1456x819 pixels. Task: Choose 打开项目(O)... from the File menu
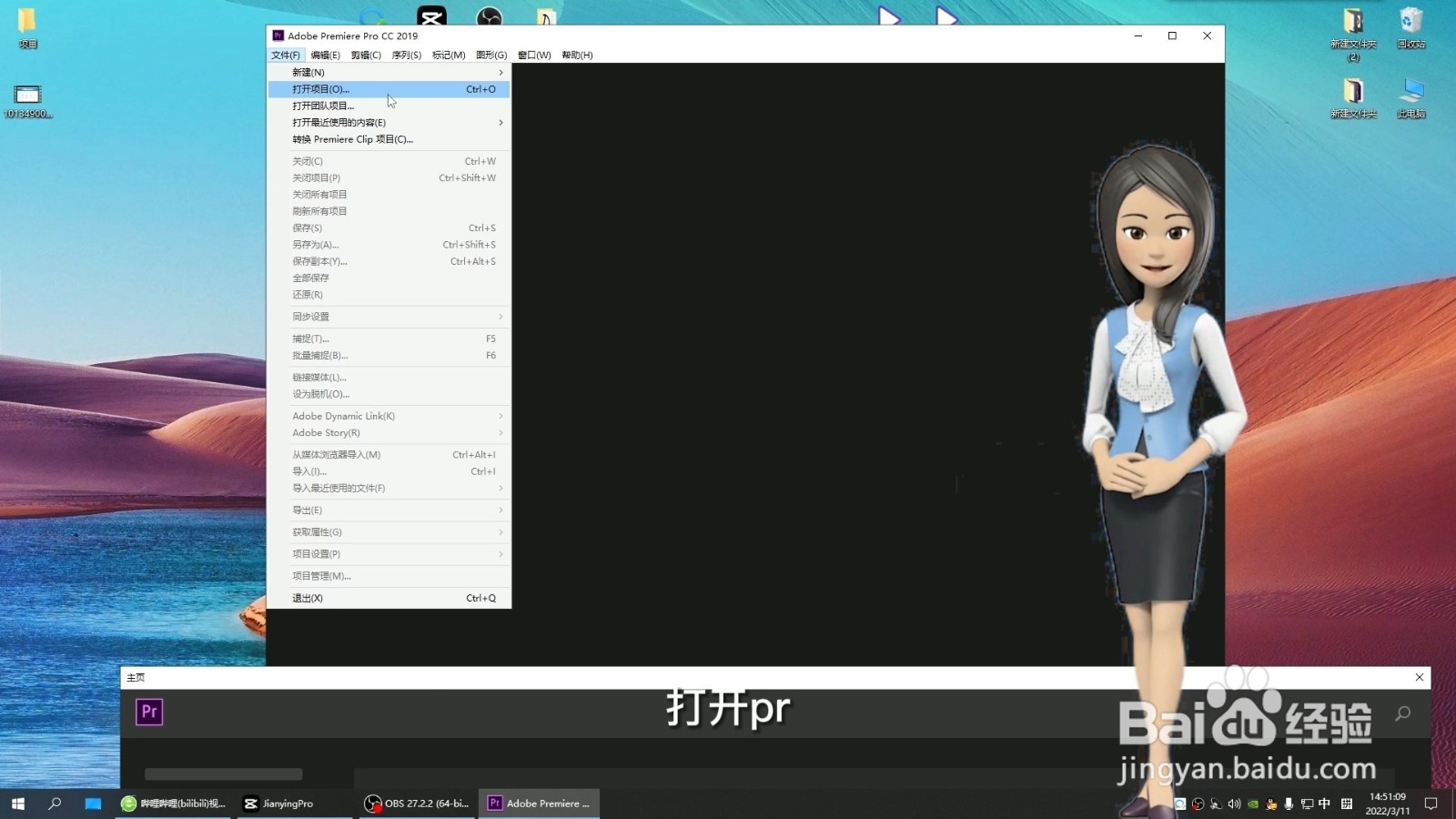pos(389,89)
